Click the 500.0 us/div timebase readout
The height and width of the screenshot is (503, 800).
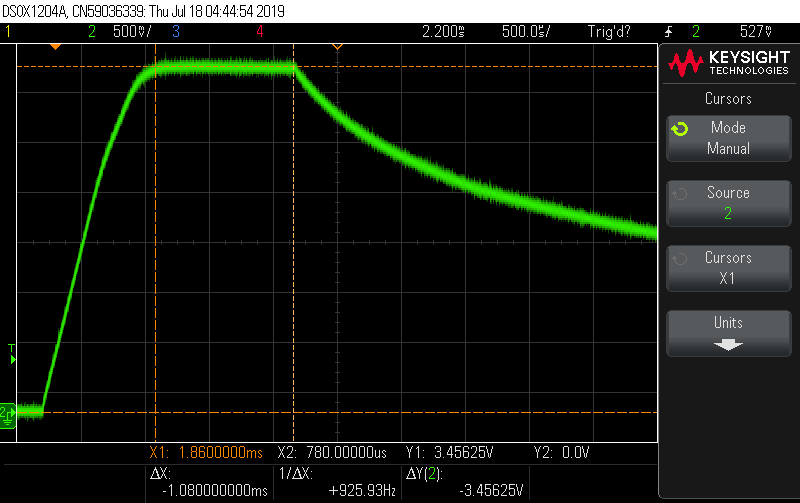(x=526, y=32)
